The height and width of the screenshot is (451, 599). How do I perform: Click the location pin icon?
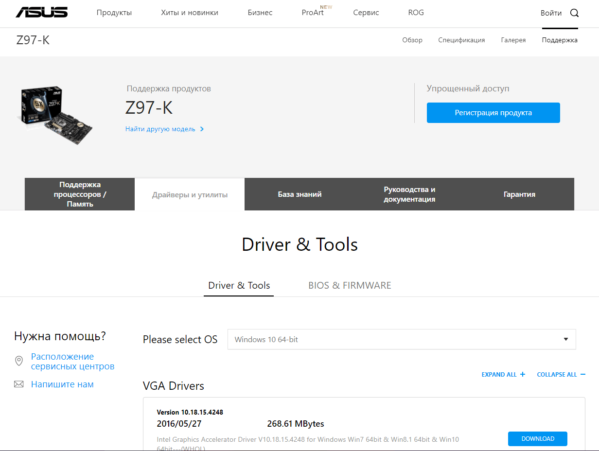19,361
